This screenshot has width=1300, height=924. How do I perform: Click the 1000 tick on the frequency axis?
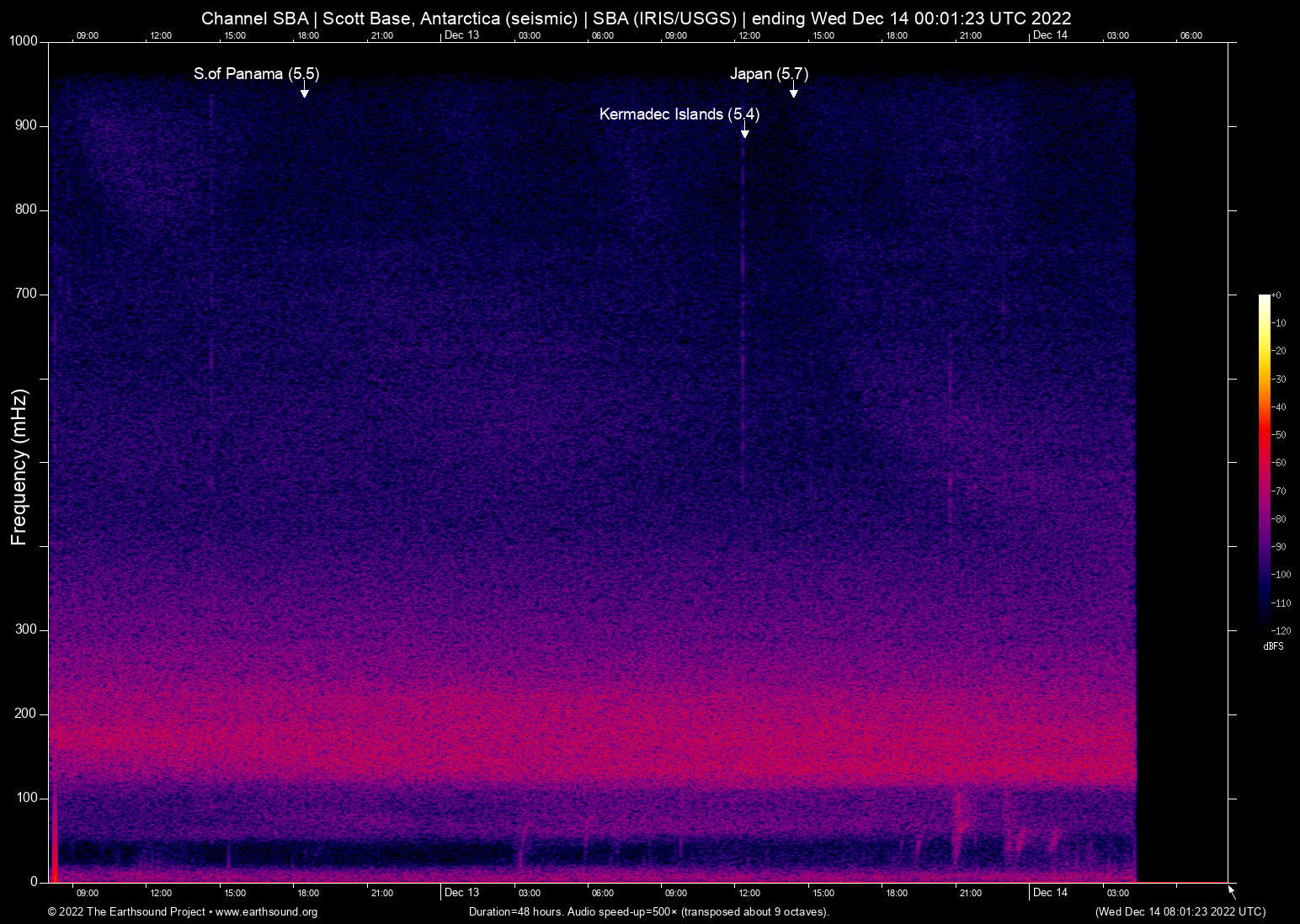(x=23, y=41)
